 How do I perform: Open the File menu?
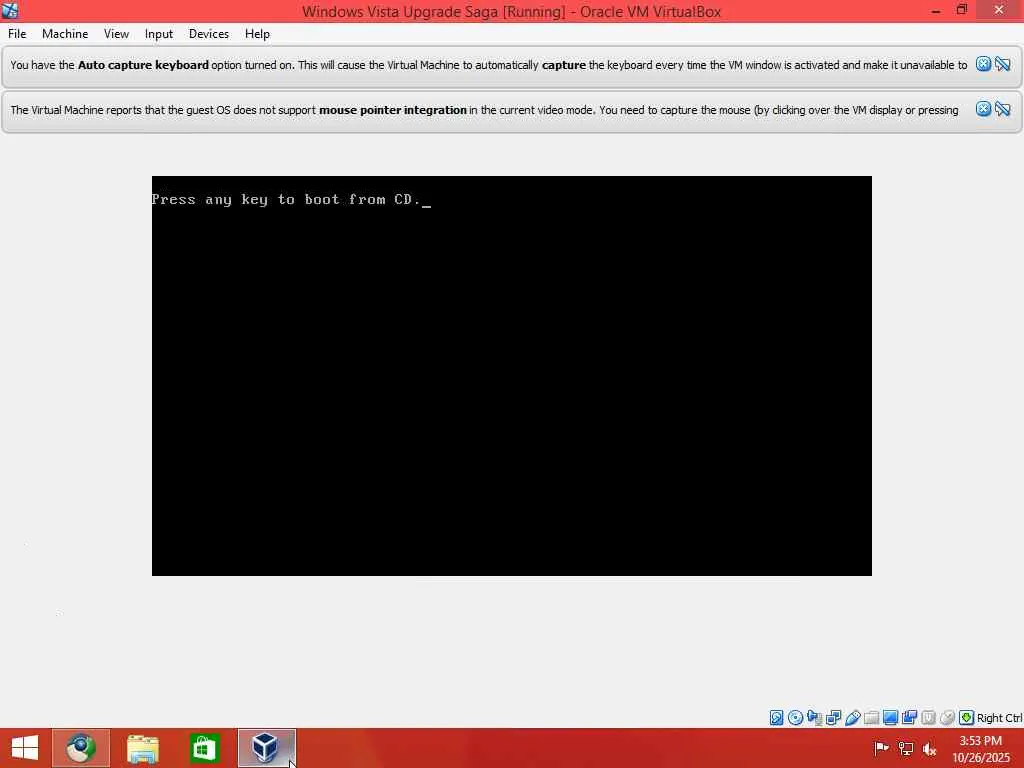pos(17,34)
